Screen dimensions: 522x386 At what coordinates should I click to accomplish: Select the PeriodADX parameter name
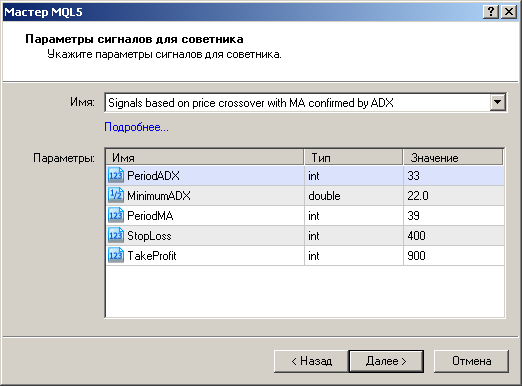point(153,176)
